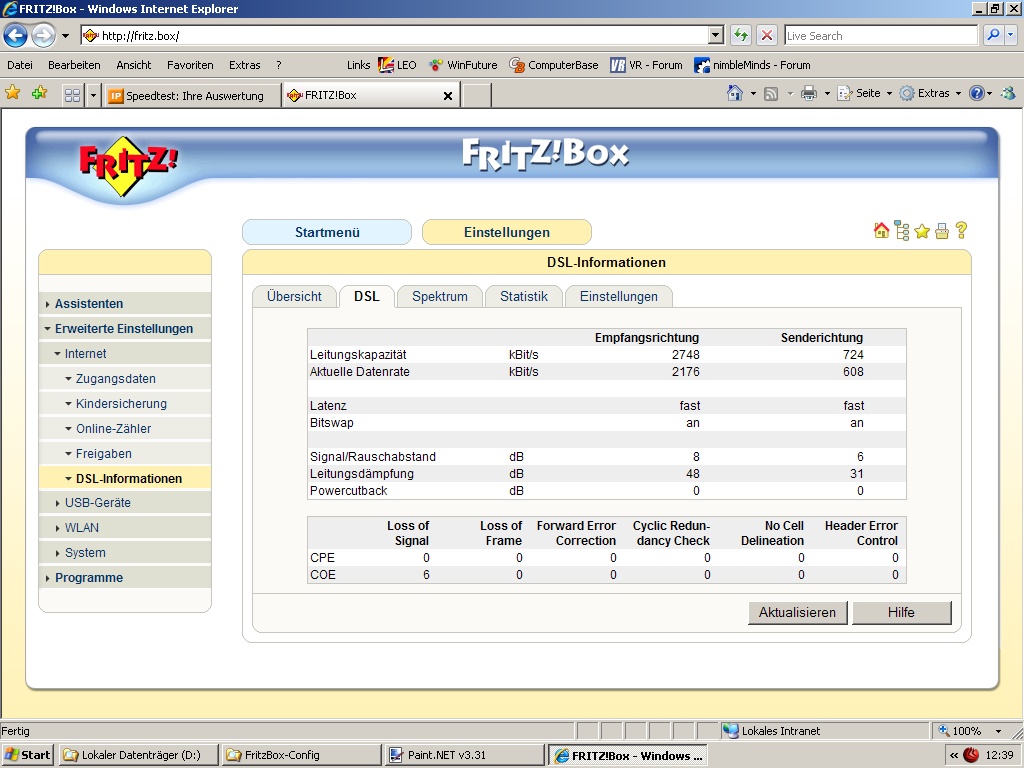
Task: Open the Datei menu
Action: [x=20, y=65]
